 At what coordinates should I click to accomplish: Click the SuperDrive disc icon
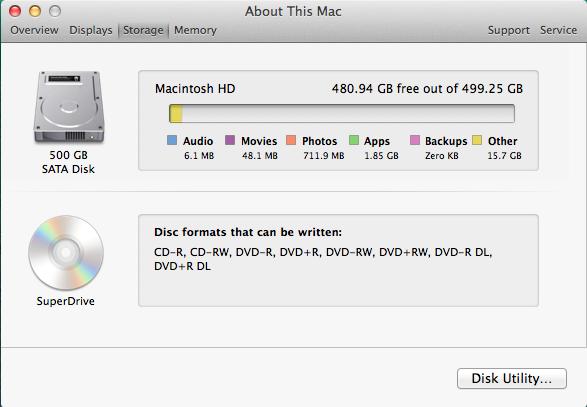click(x=66, y=253)
